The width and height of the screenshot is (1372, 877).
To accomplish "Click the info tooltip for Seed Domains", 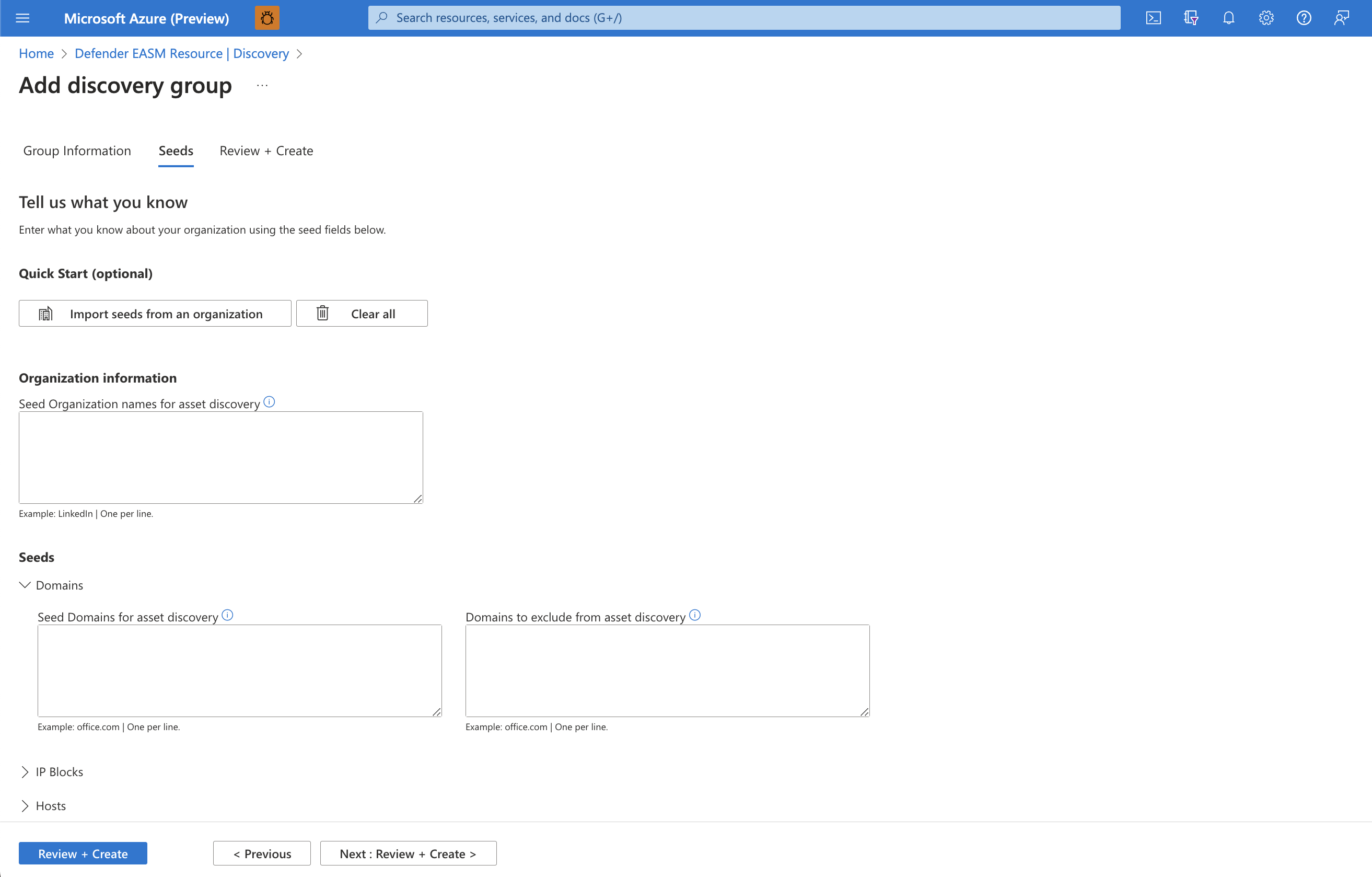I will 229,615.
